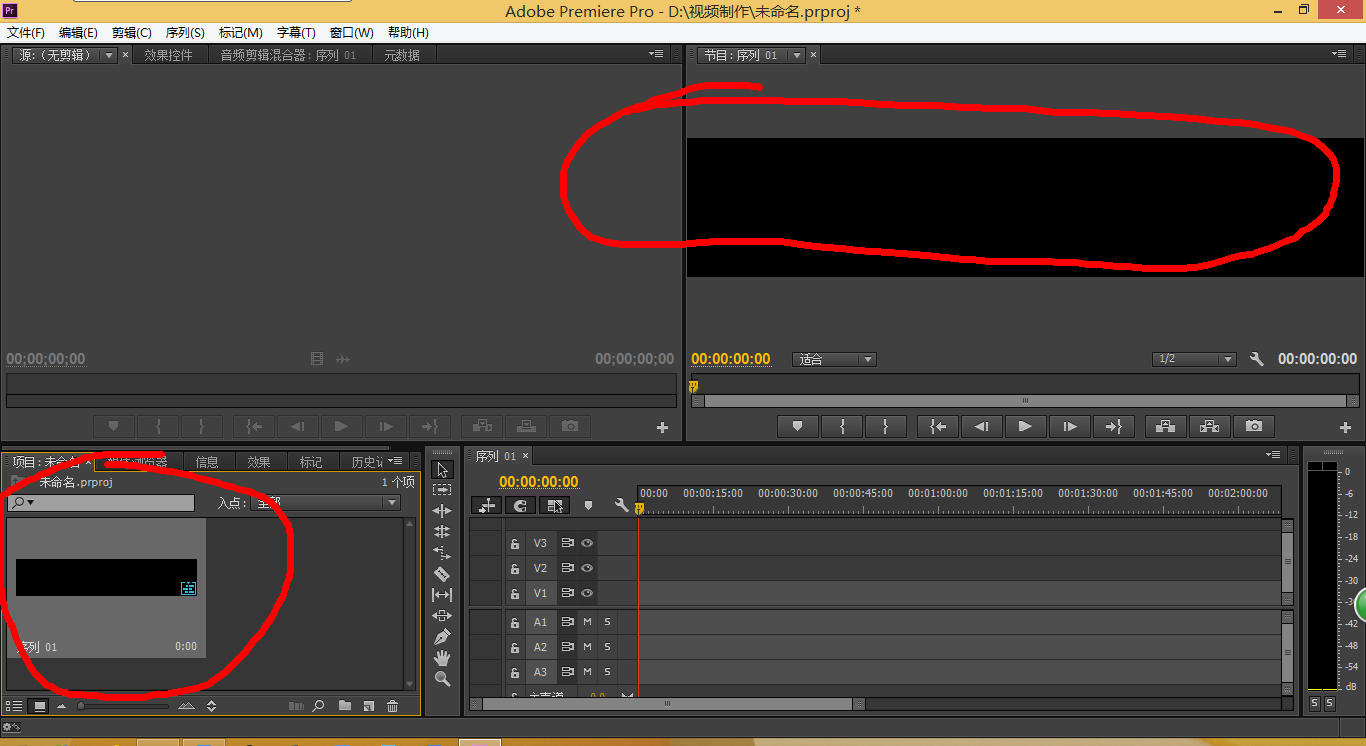This screenshot has height=746, width=1366.
Task: Add a marker in the timeline
Action: [588, 506]
